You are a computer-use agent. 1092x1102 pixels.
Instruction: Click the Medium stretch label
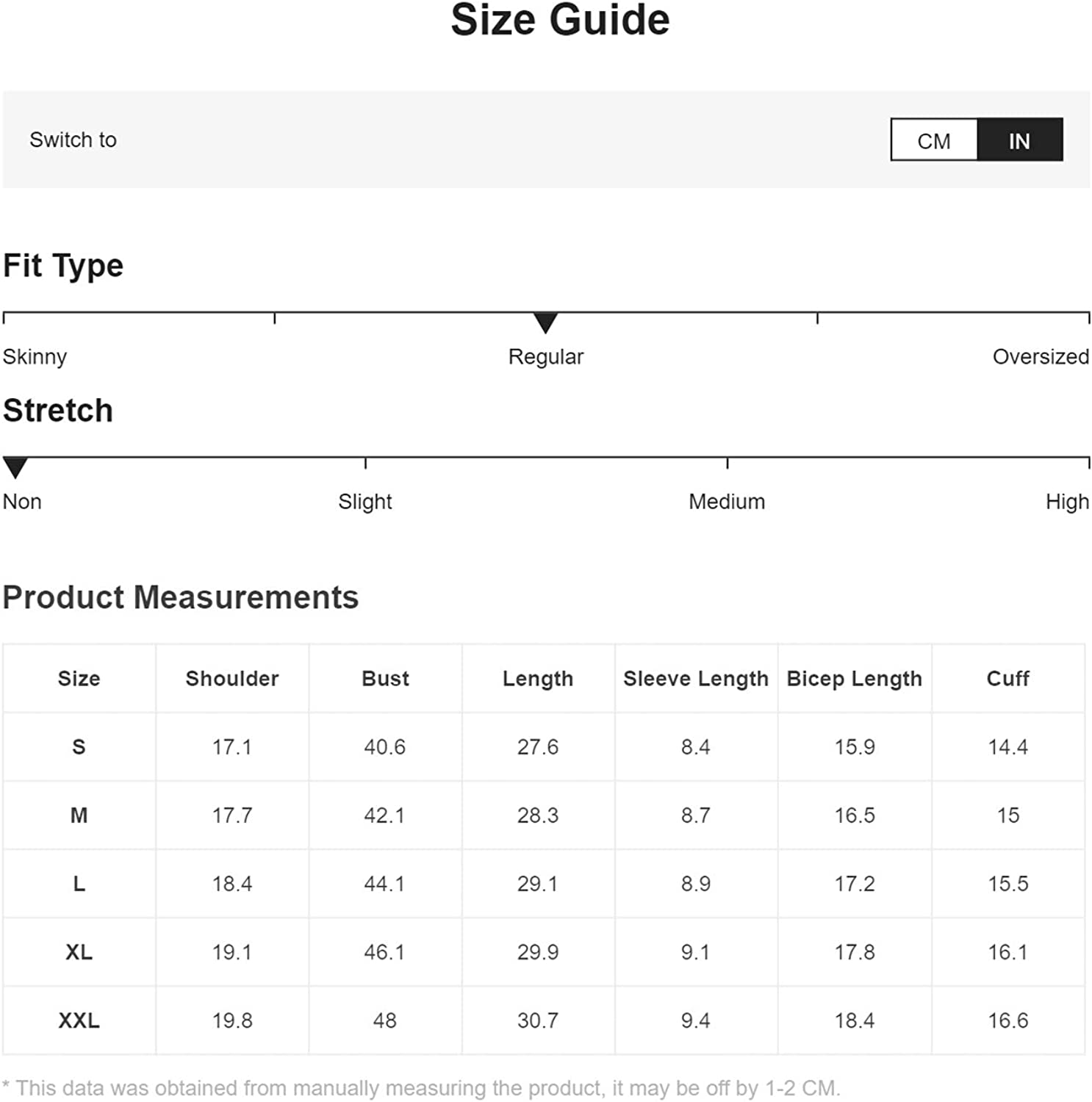(x=727, y=502)
